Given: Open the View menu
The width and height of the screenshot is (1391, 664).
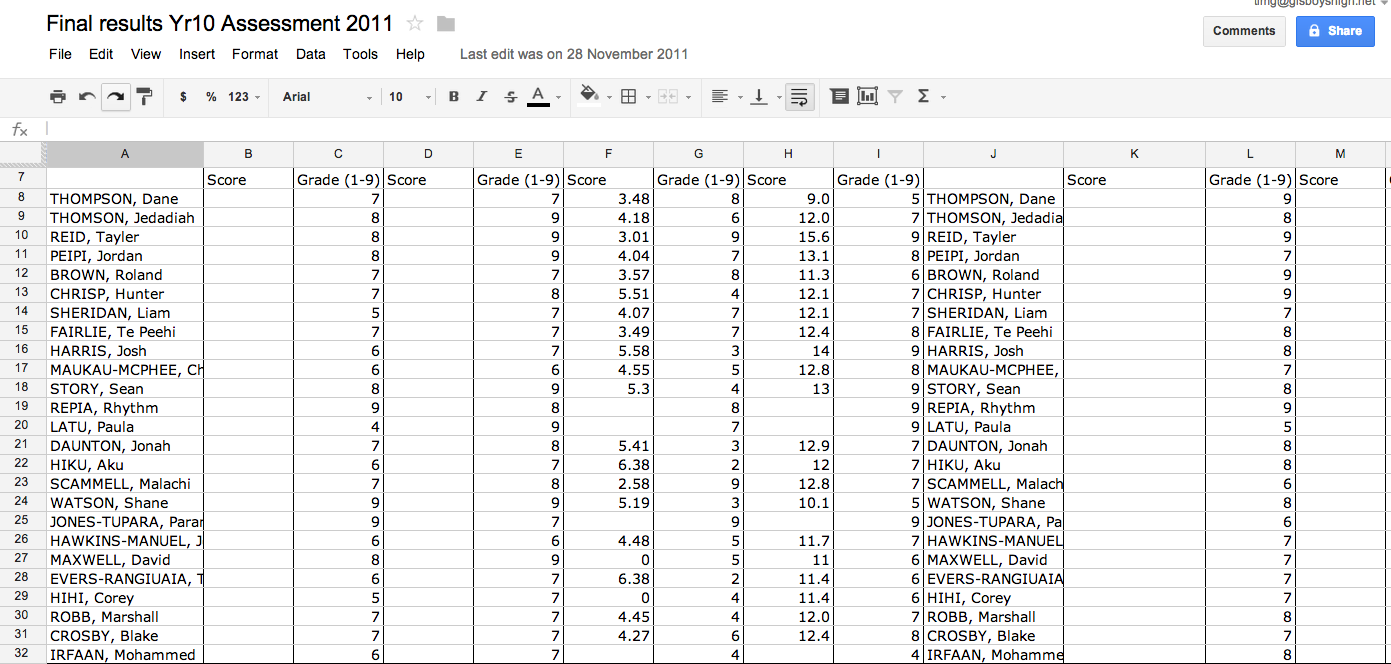Looking at the screenshot, I should (x=146, y=54).
